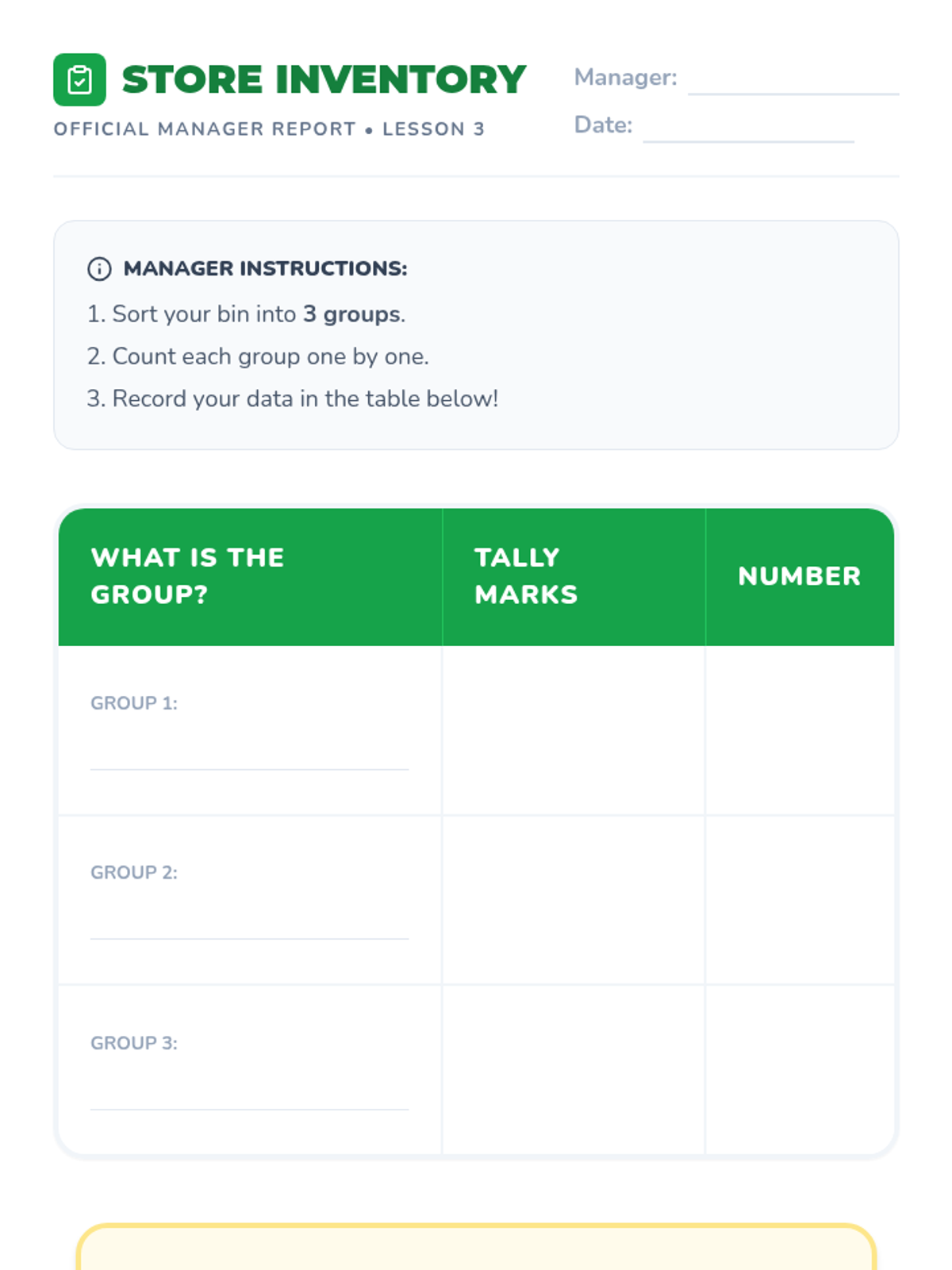This screenshot has width=952, height=1270.
Task: Click the Store Inventory title
Action: pyautogui.click(x=324, y=79)
